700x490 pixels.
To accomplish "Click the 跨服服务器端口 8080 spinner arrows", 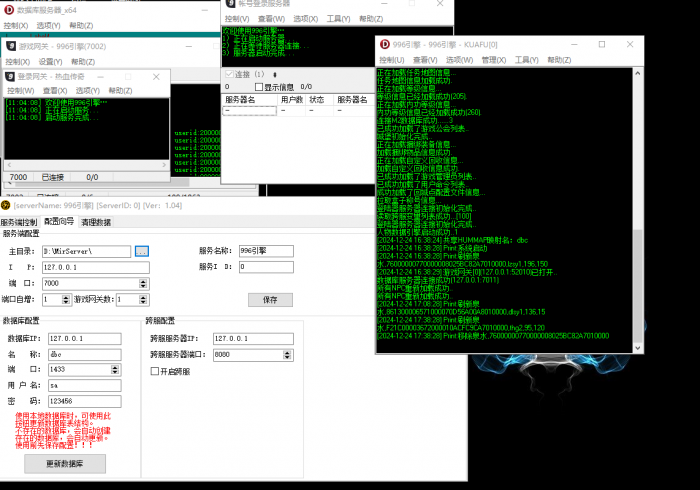I will tap(287, 355).
